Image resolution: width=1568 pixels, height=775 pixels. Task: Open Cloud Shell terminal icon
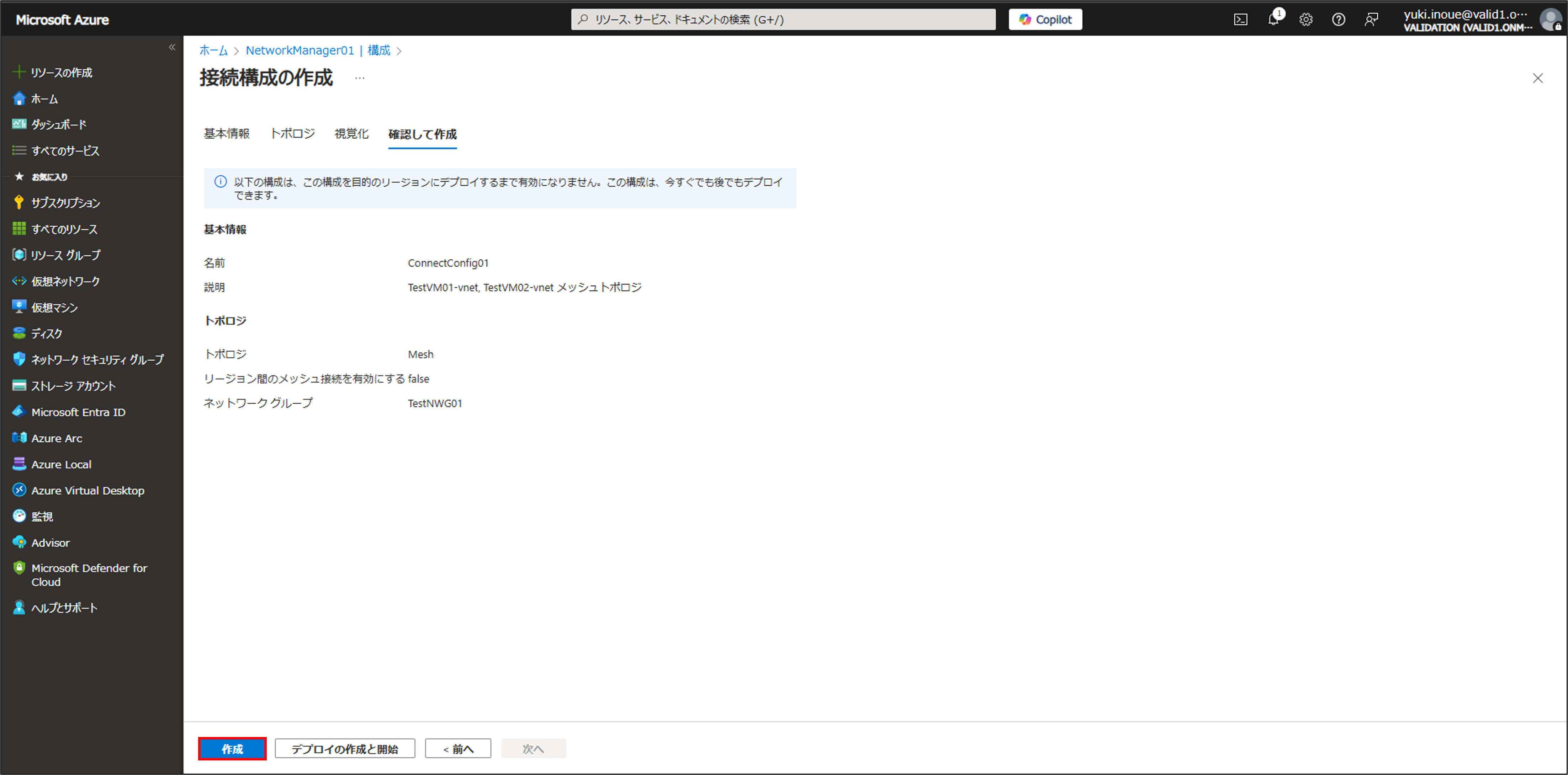tap(1240, 20)
